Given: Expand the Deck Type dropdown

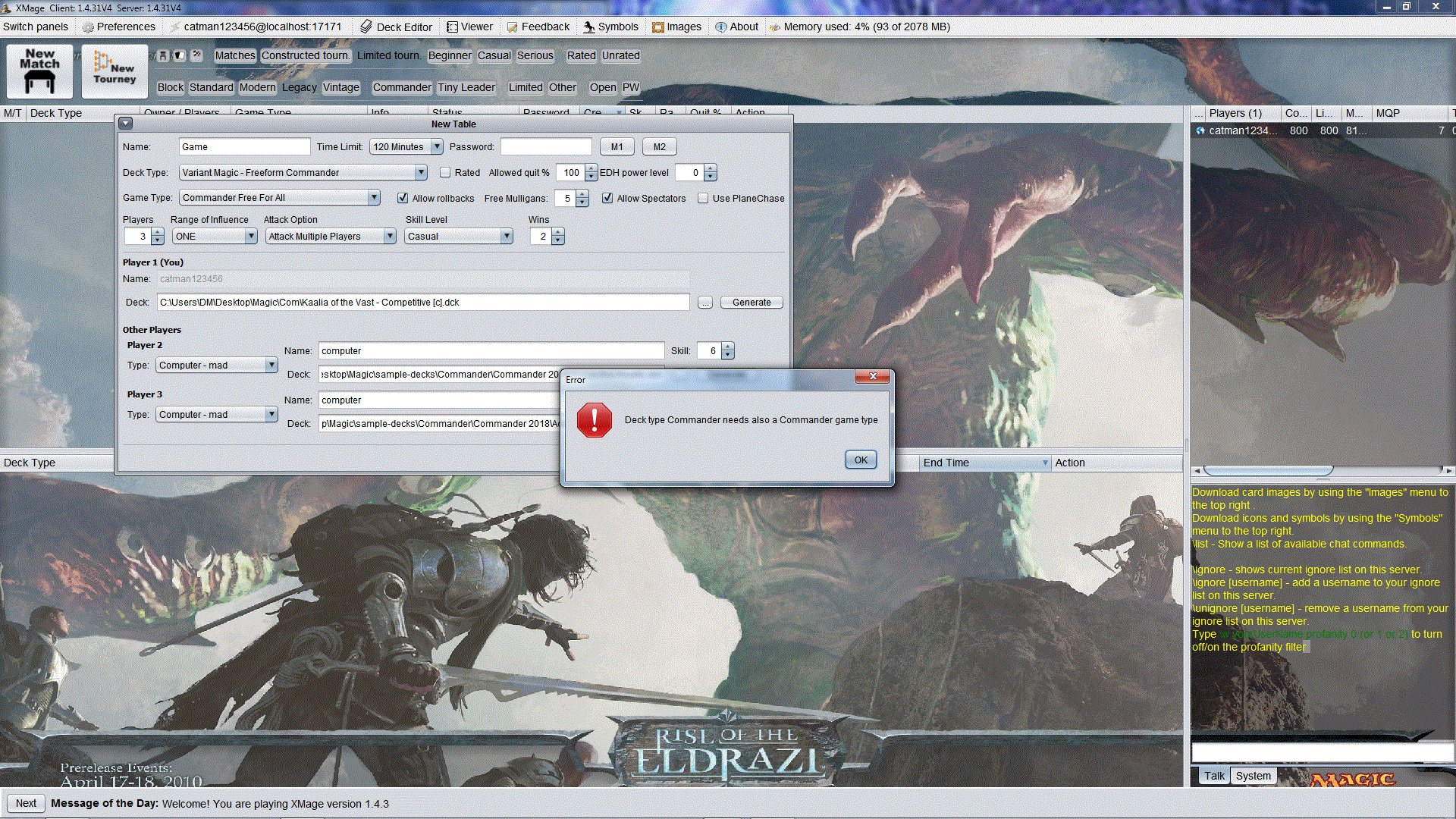Looking at the screenshot, I should (x=421, y=173).
